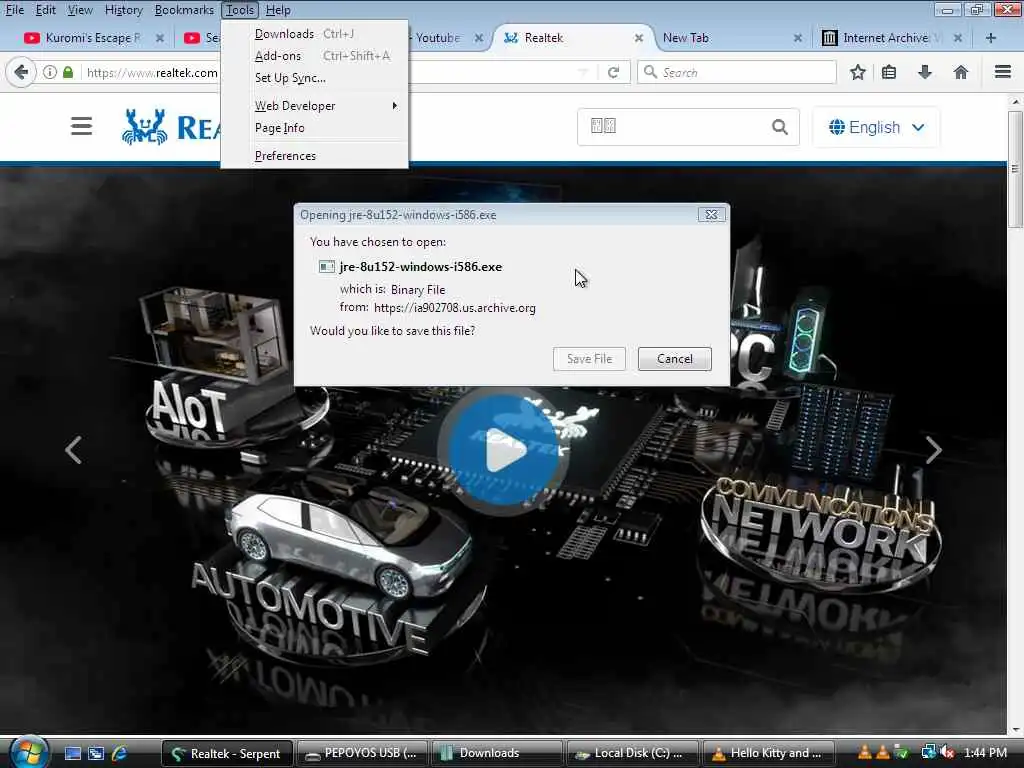
Task: Click the jre-8u152-windows-i586.exe file name
Action: tap(421, 266)
